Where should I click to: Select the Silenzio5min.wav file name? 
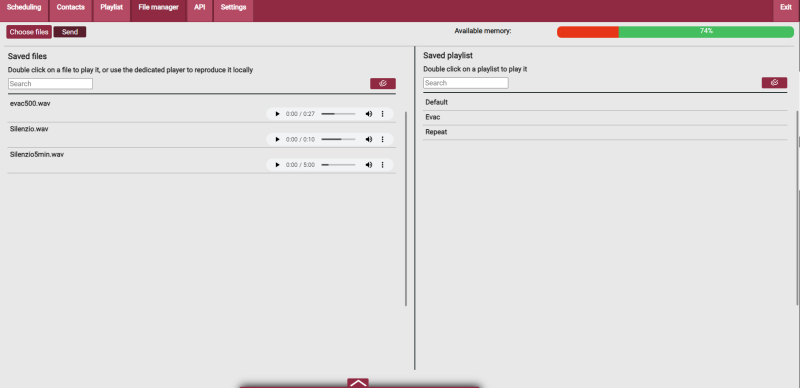tap(37, 155)
